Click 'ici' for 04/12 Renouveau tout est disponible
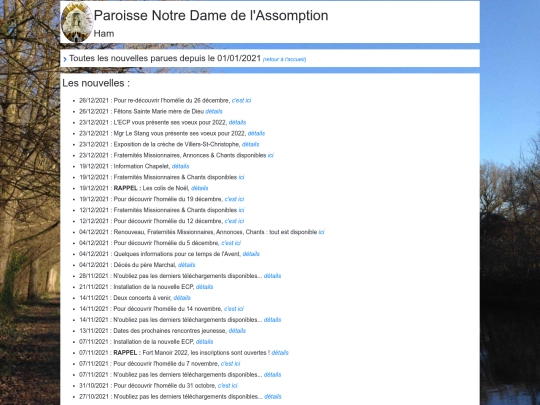Viewport: 540px width, 405px height. coord(322,232)
